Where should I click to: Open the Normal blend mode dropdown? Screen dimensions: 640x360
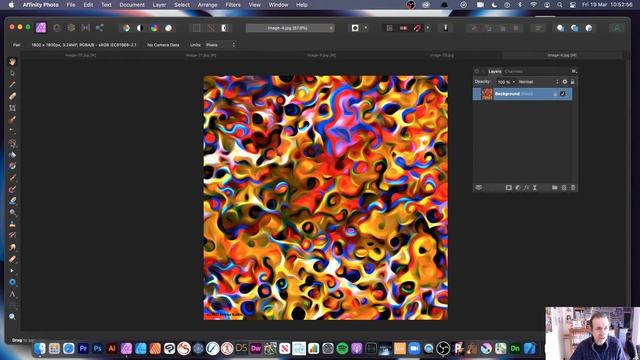(x=538, y=82)
